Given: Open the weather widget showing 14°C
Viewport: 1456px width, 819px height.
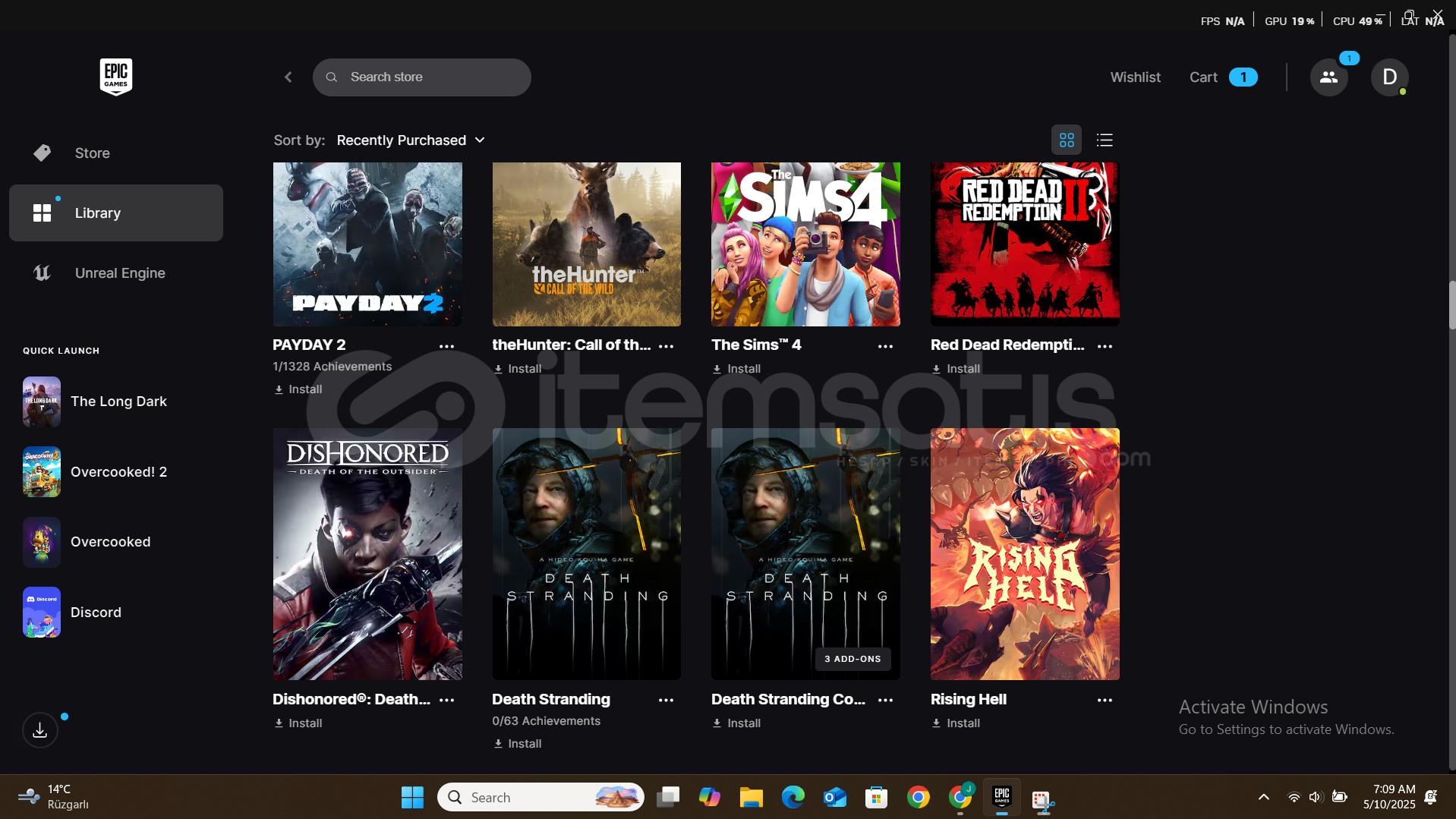Looking at the screenshot, I should 53,797.
